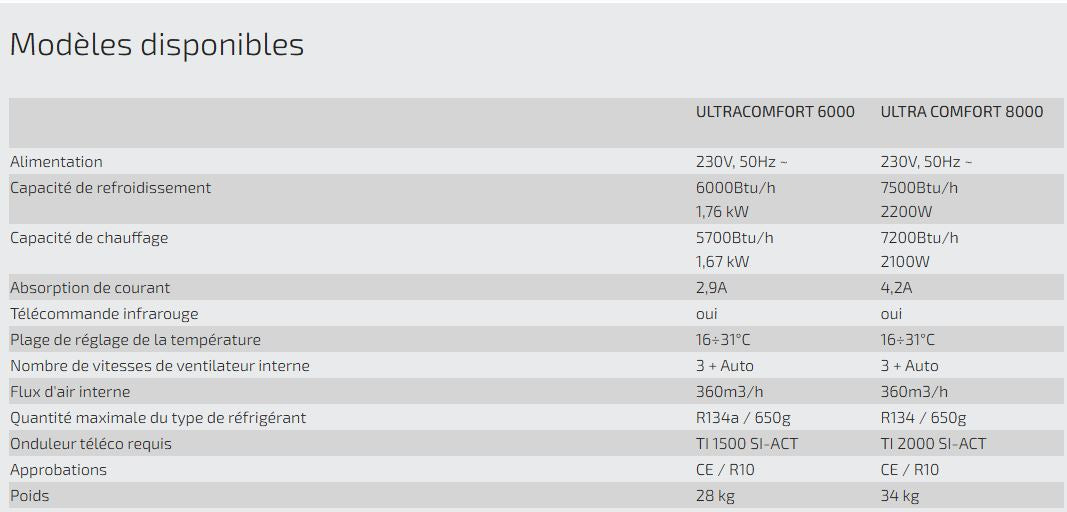Click the "Capacité de chauffage" row label
Viewport: 1067px width, 512px height.
[x=89, y=238]
